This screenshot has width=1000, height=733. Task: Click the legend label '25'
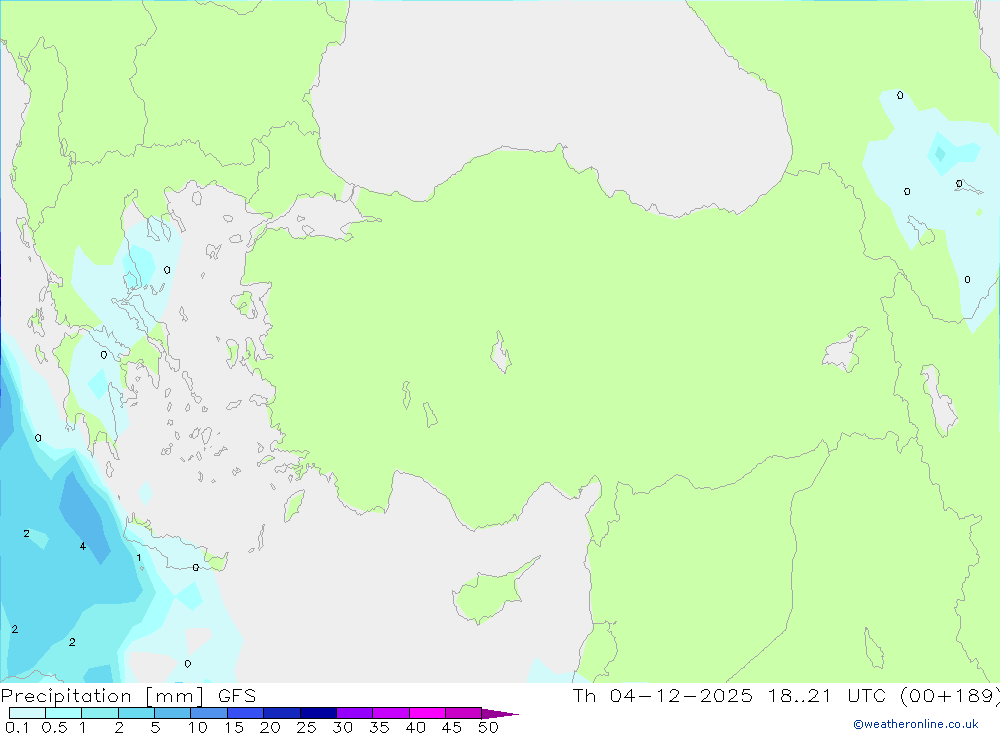[306, 727]
